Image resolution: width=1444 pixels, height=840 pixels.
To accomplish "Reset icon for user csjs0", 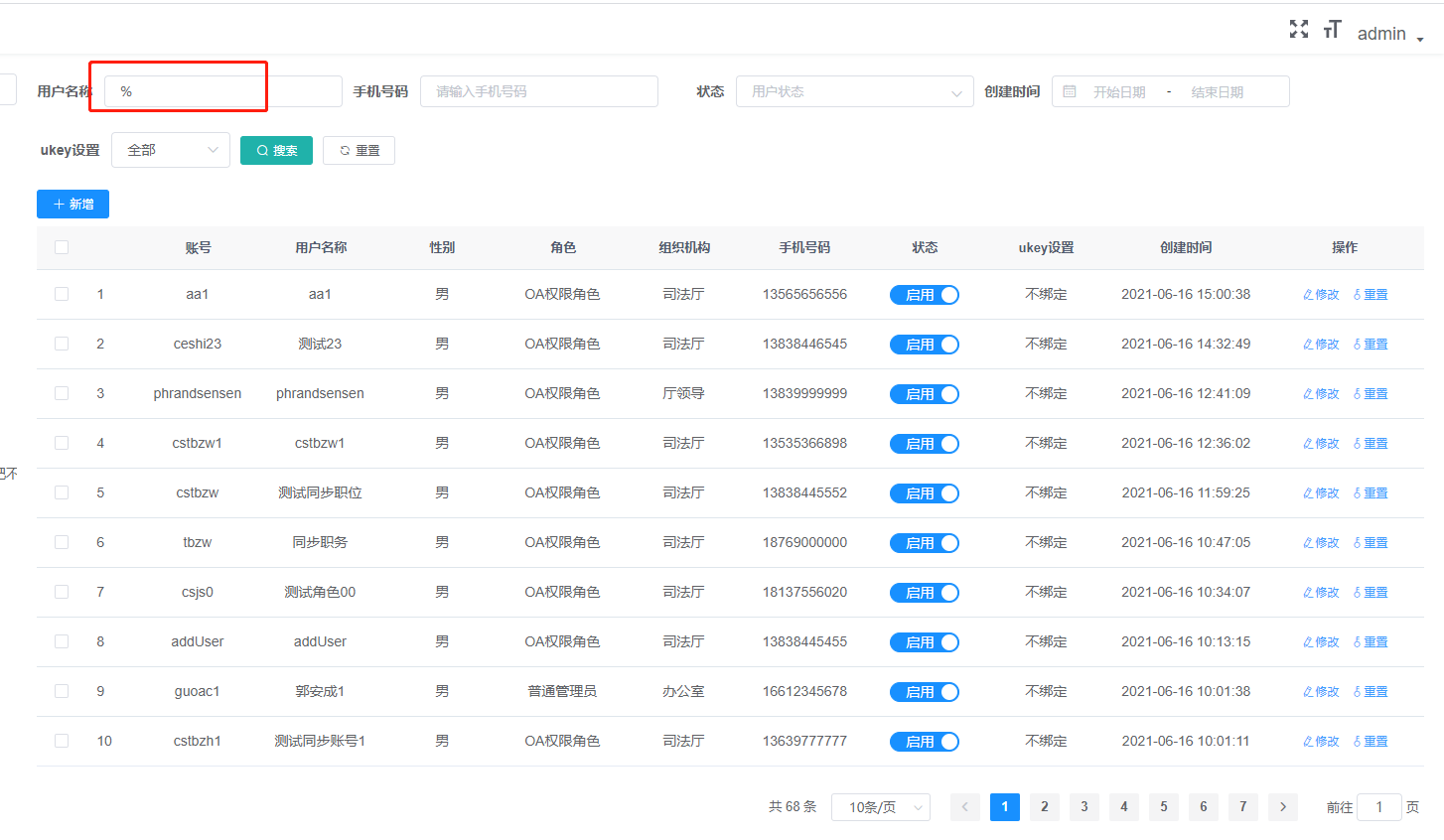I will point(1371,593).
